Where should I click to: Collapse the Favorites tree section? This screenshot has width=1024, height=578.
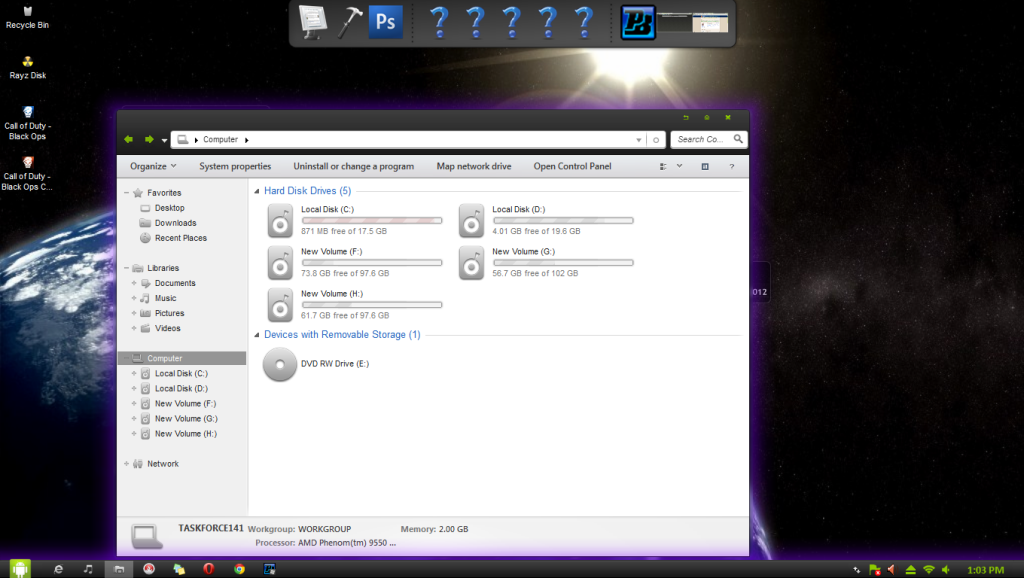tap(126, 193)
